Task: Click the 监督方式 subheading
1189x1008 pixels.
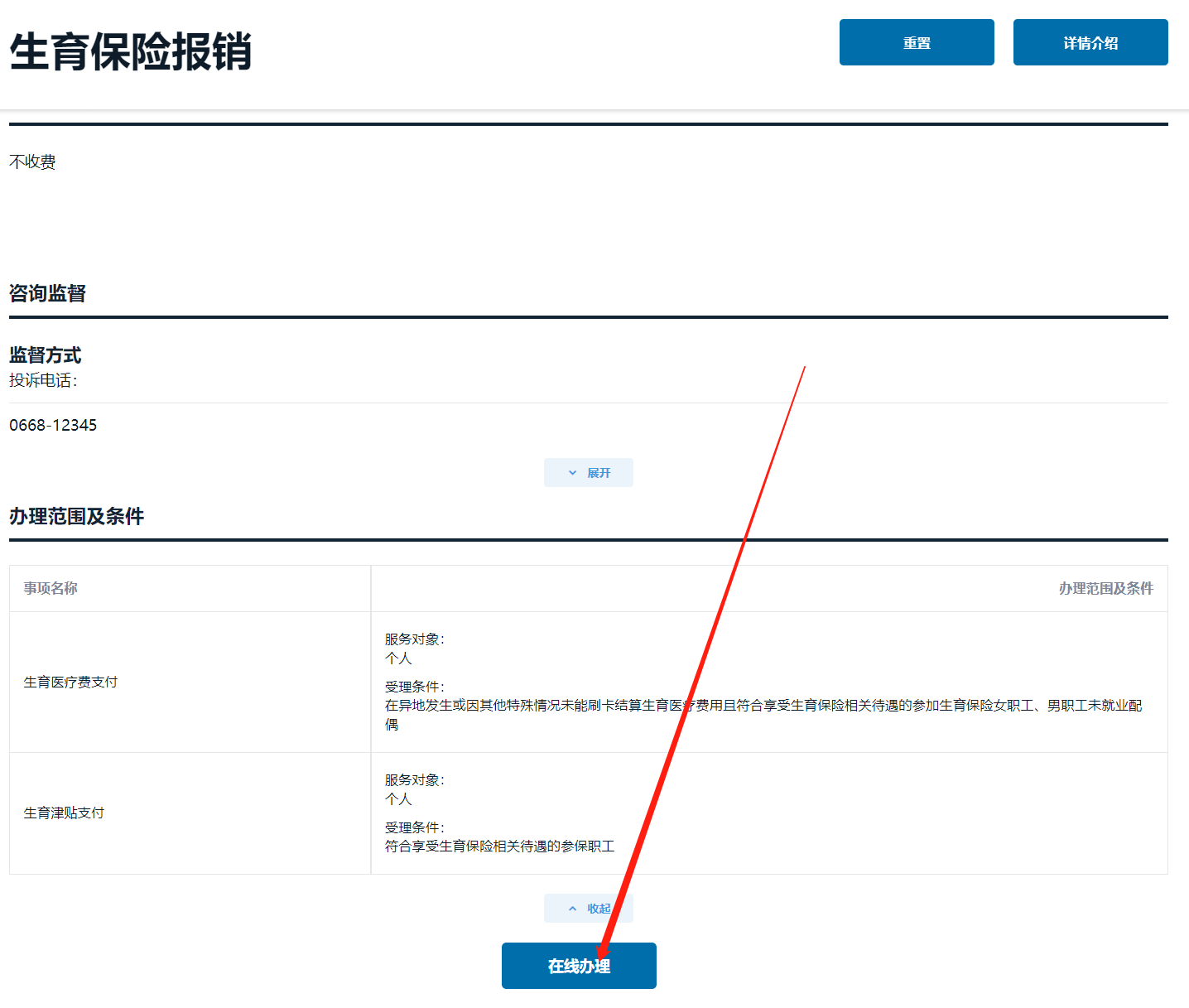Action: click(x=45, y=355)
